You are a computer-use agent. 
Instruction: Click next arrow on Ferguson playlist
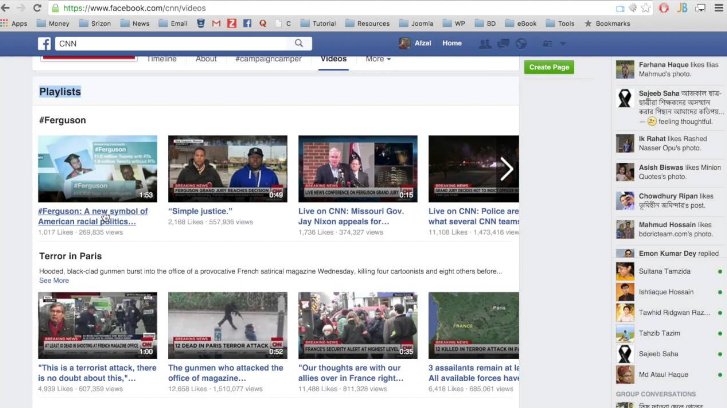(x=506, y=169)
